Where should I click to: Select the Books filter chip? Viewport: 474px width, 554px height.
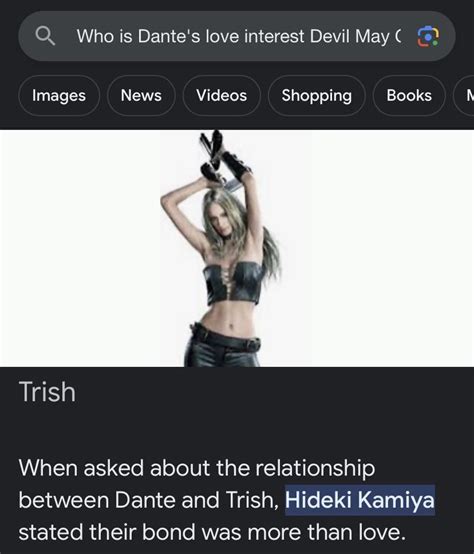point(409,95)
